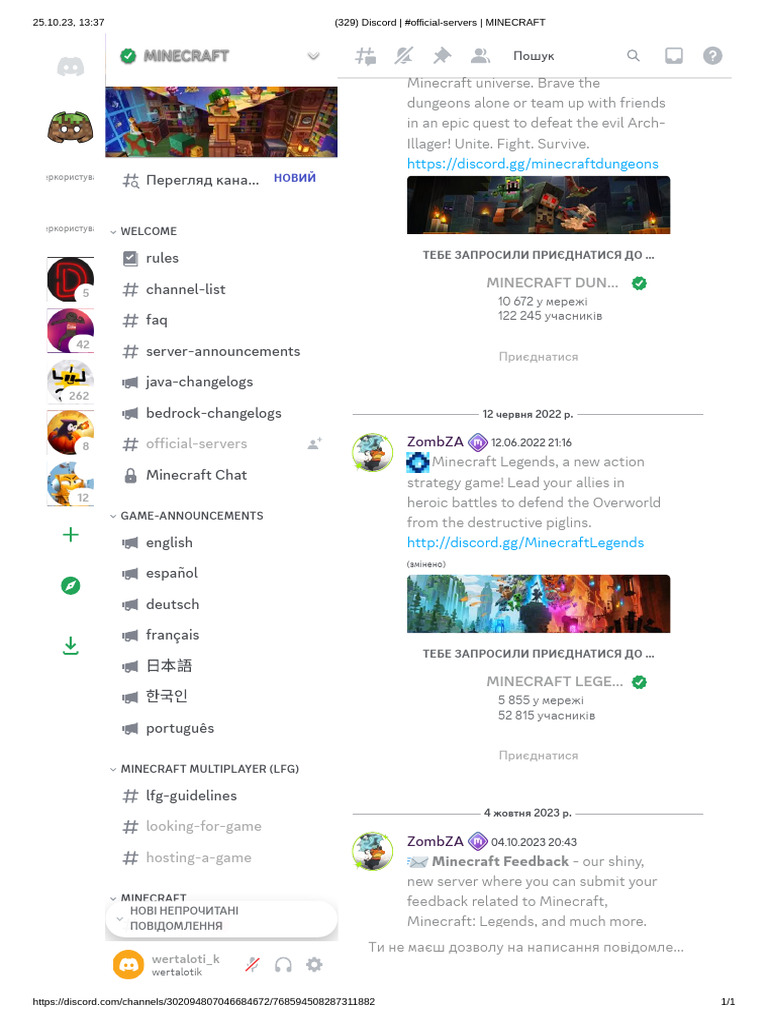768x1024 pixels.
Task: Open pinned messages pin icon
Action: [x=442, y=56]
